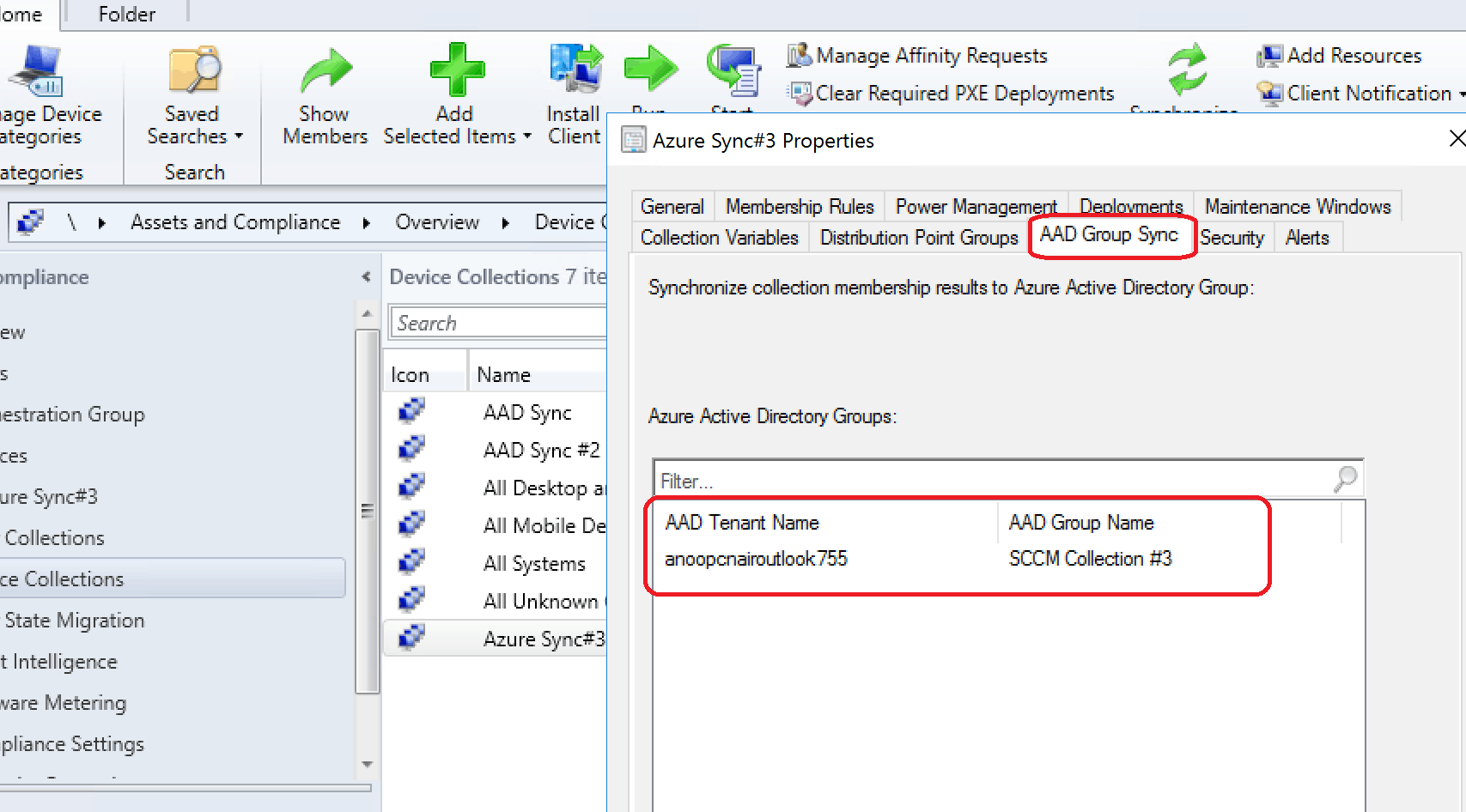Open the Add Selected Items dropdown arrow
Viewport: 1466px width, 812px height.
(x=527, y=136)
